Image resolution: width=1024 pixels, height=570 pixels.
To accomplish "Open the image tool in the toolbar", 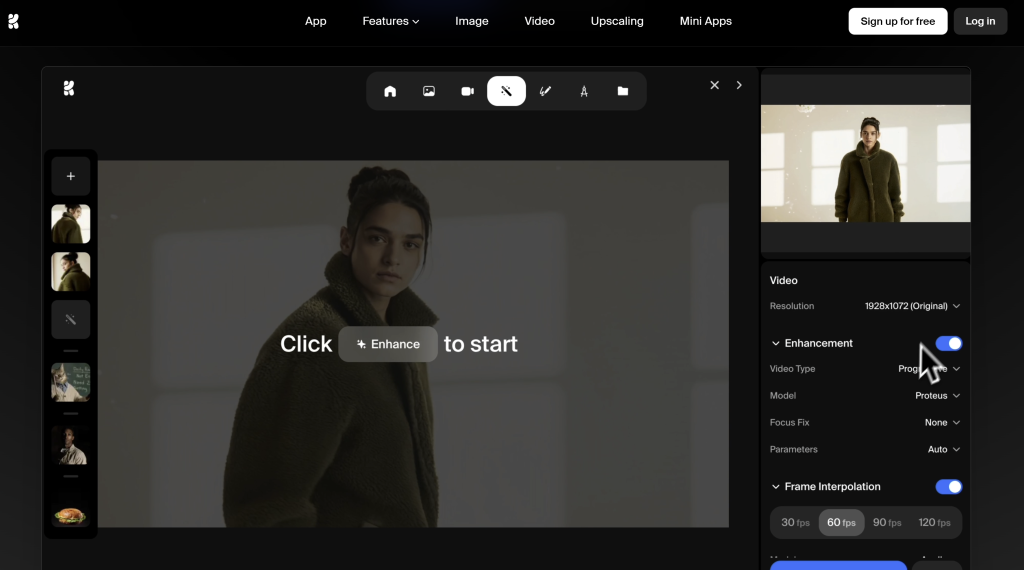I will [x=429, y=91].
